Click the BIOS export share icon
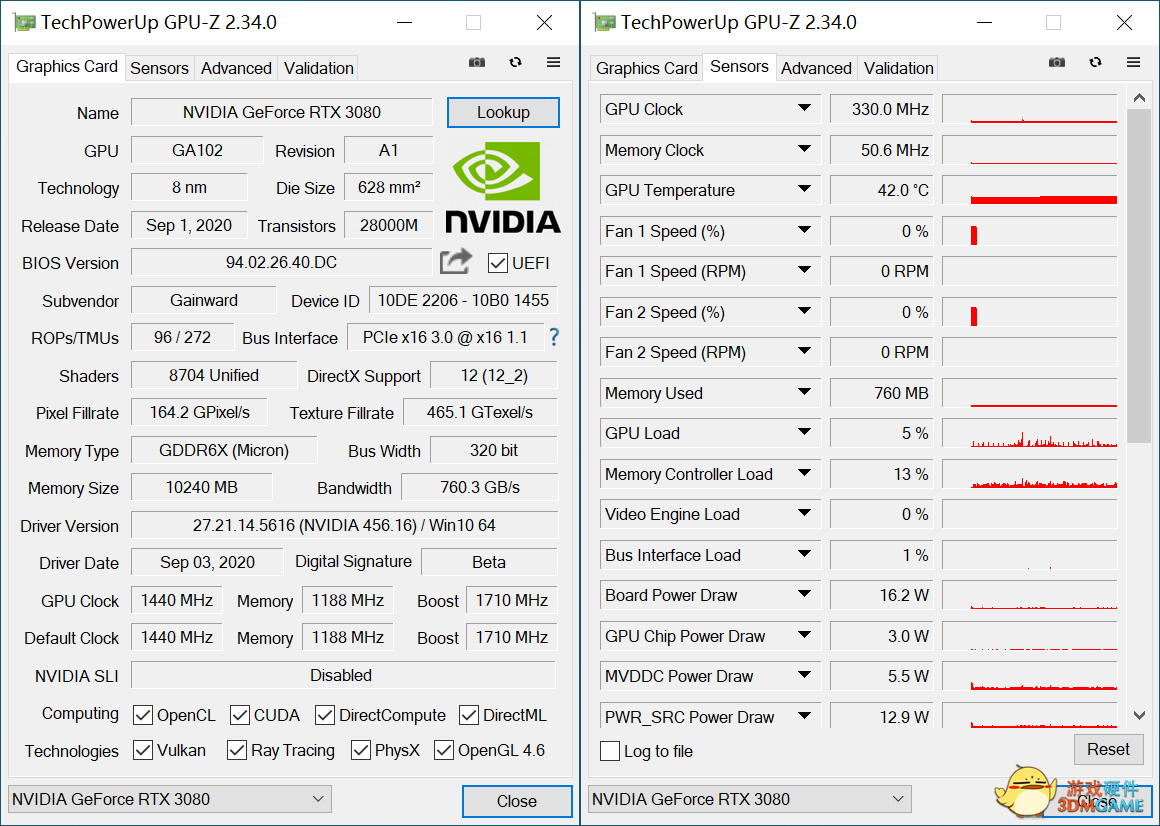Viewport: 1160px width, 826px height. tap(456, 262)
